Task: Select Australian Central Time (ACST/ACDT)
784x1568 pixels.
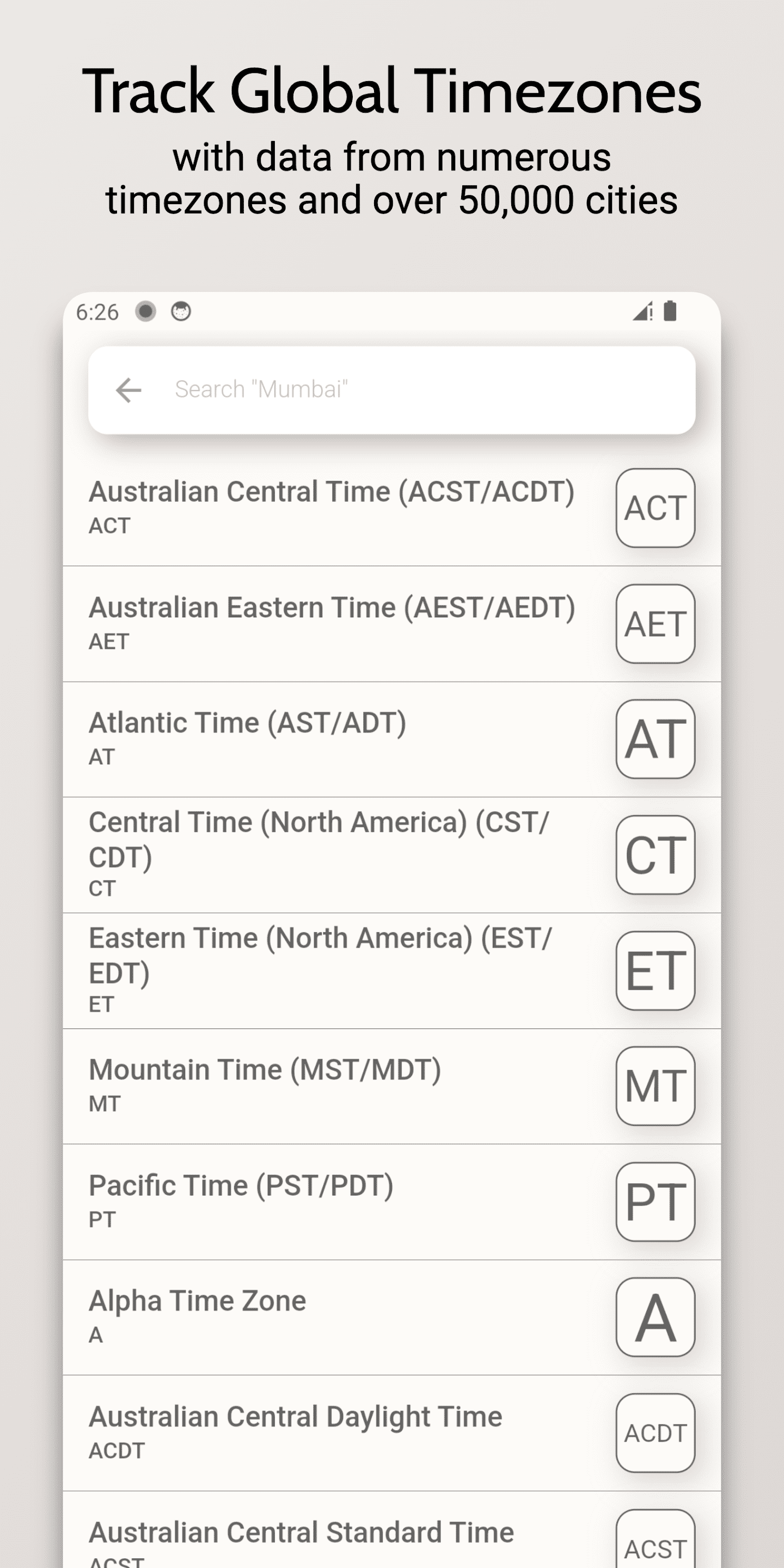Action: [x=332, y=506]
